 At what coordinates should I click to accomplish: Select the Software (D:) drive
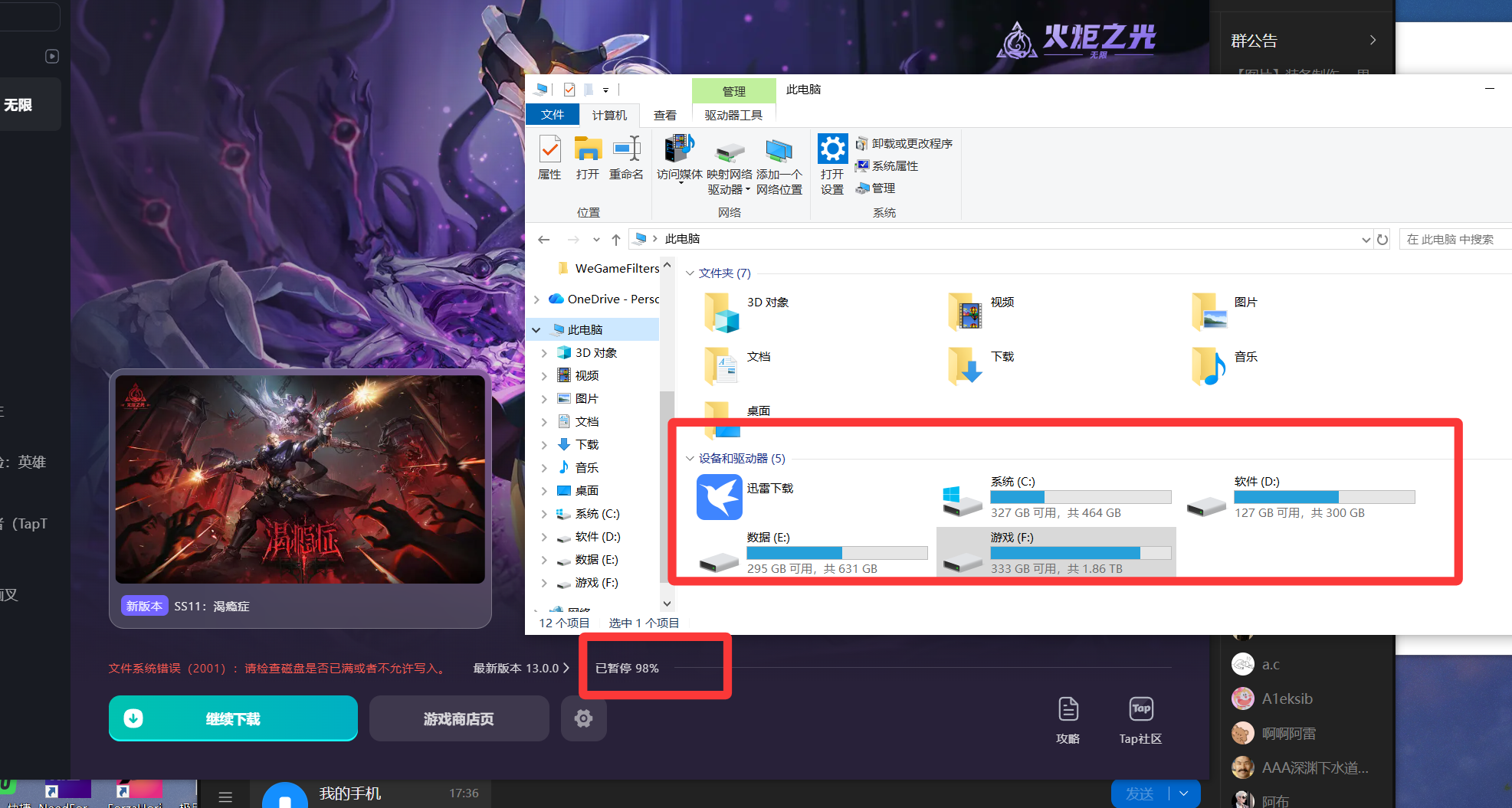[1300, 496]
